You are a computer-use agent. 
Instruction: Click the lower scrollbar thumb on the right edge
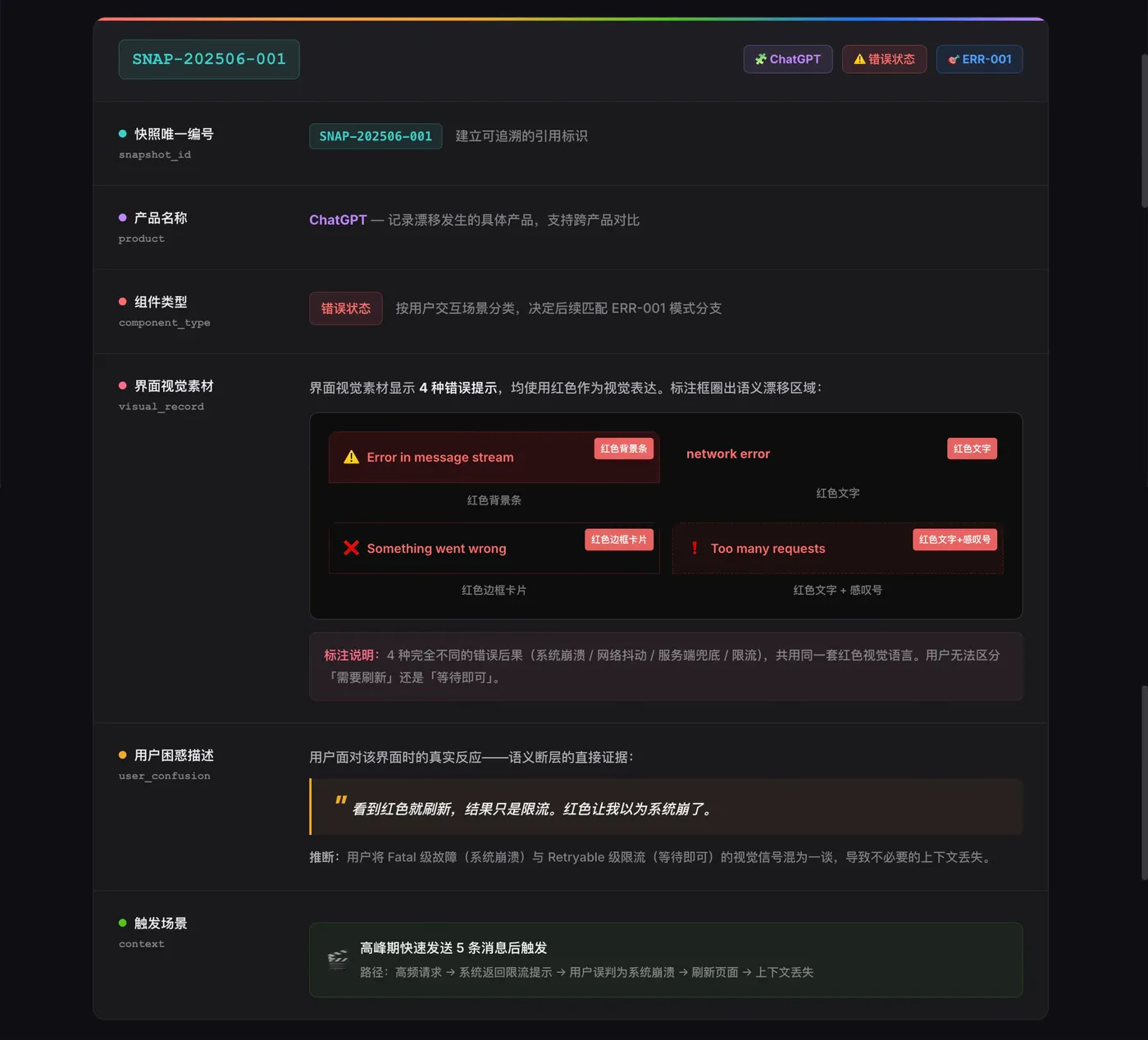pyautogui.click(x=1145, y=782)
